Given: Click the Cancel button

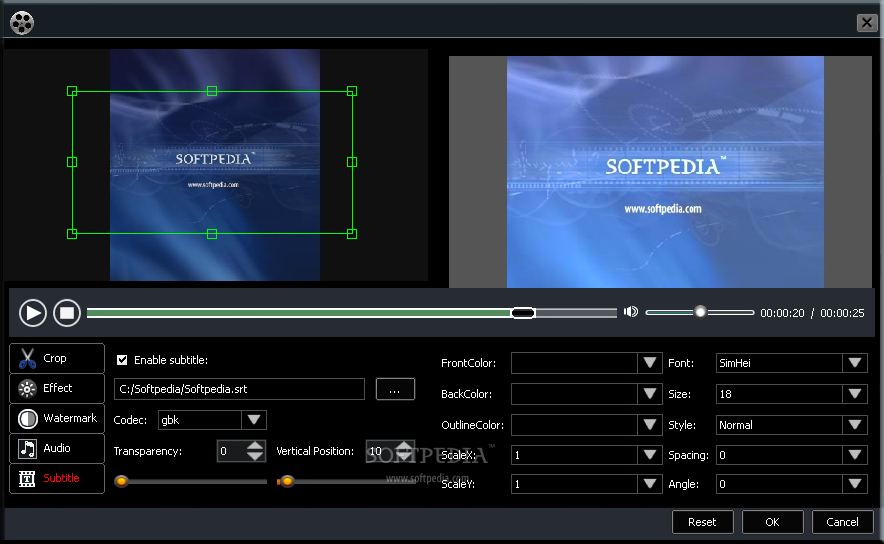Looking at the screenshot, I should click(x=842, y=522).
